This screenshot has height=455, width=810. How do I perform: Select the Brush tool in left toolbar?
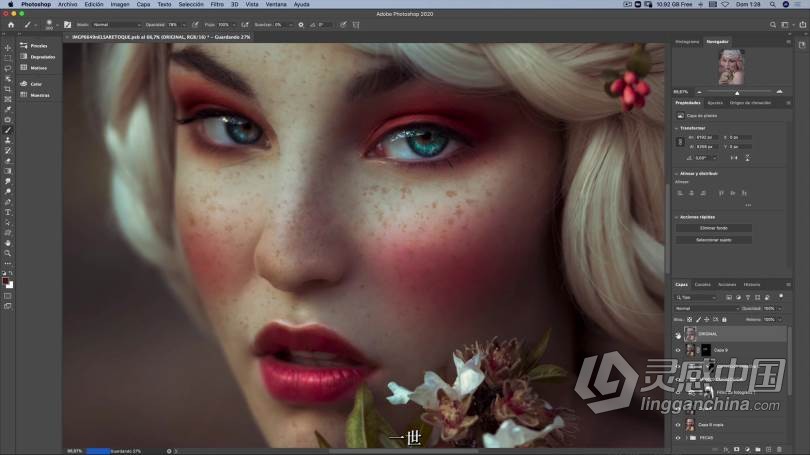point(8,130)
